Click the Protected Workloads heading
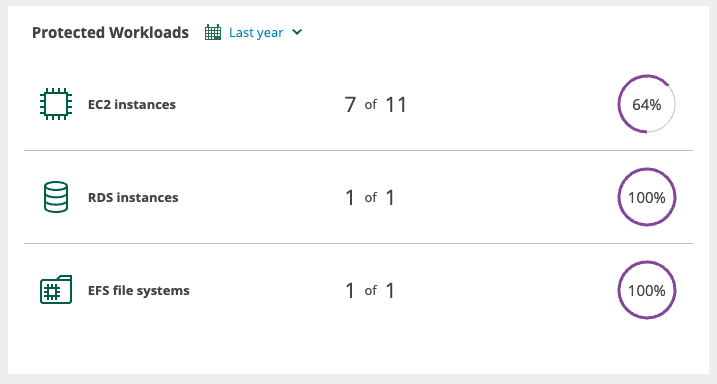717x384 pixels. (110, 33)
